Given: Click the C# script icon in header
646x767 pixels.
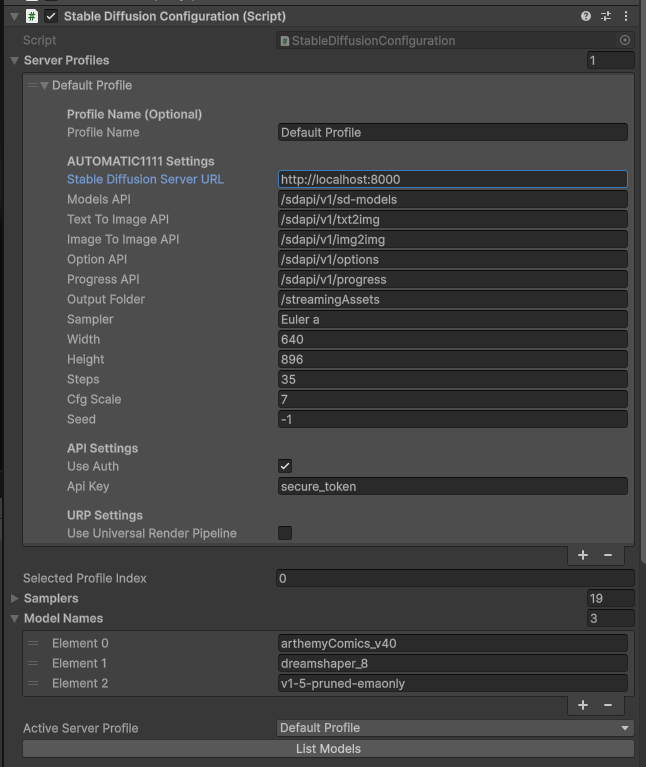Looking at the screenshot, I should [x=32, y=16].
